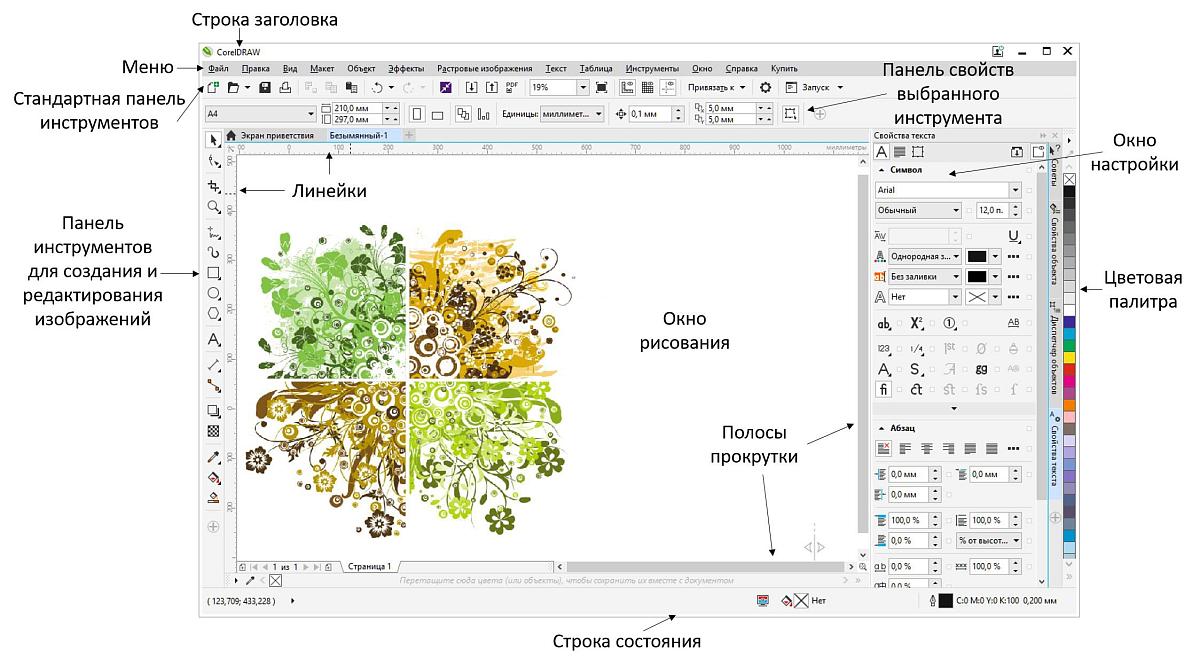
Task: Select the Text tool in toolbox
Action: point(213,341)
